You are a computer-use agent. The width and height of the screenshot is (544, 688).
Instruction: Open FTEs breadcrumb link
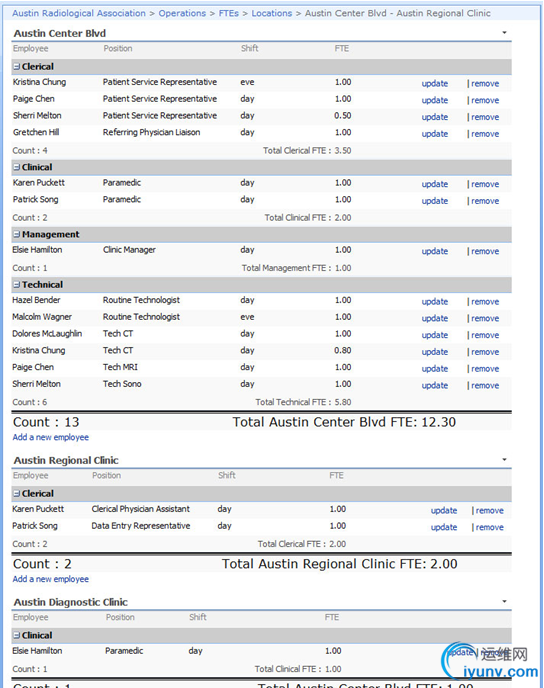(229, 13)
